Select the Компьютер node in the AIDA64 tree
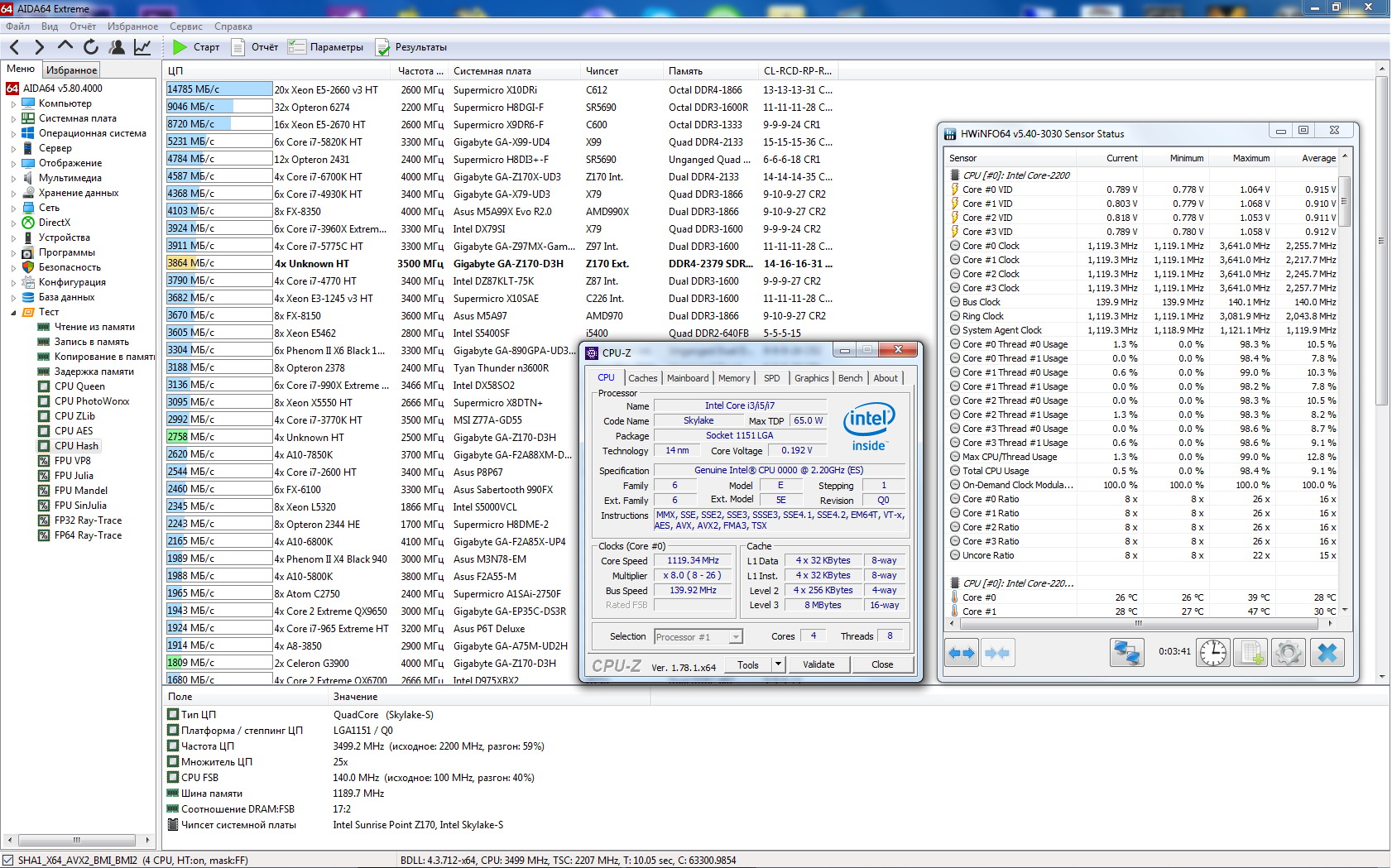Screen dimensions: 1392x868 pyautogui.click(x=65, y=103)
